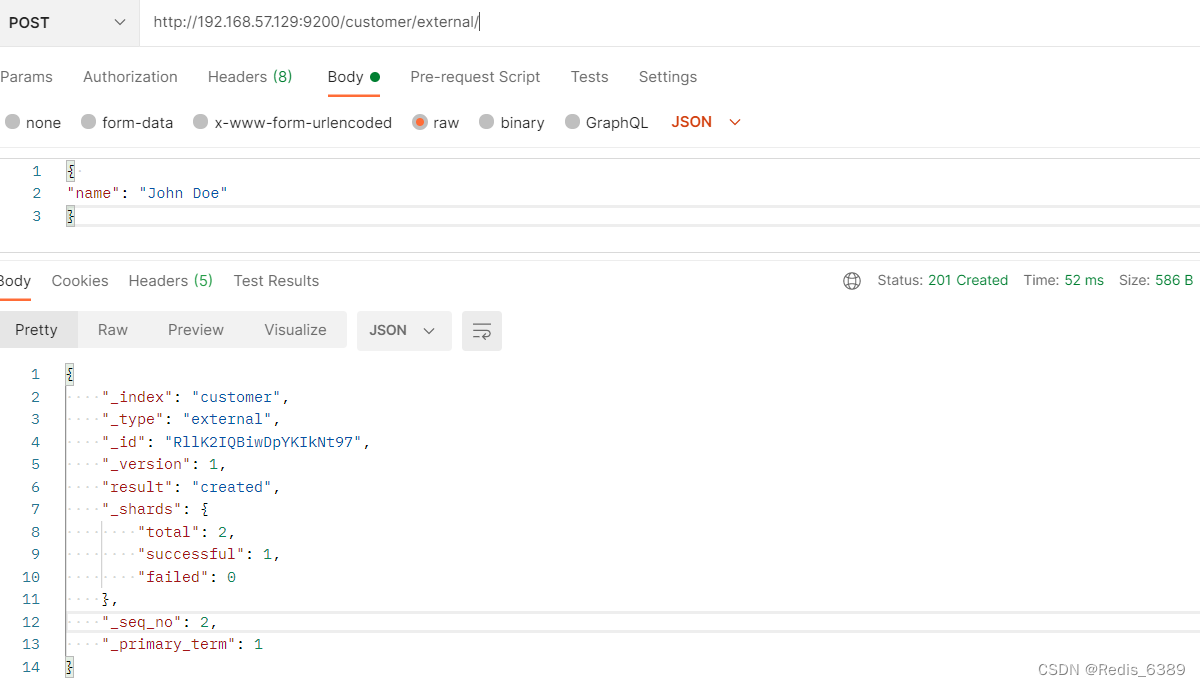The width and height of the screenshot is (1200, 686).
Task: Select form-data body type radio
Action: point(89,122)
